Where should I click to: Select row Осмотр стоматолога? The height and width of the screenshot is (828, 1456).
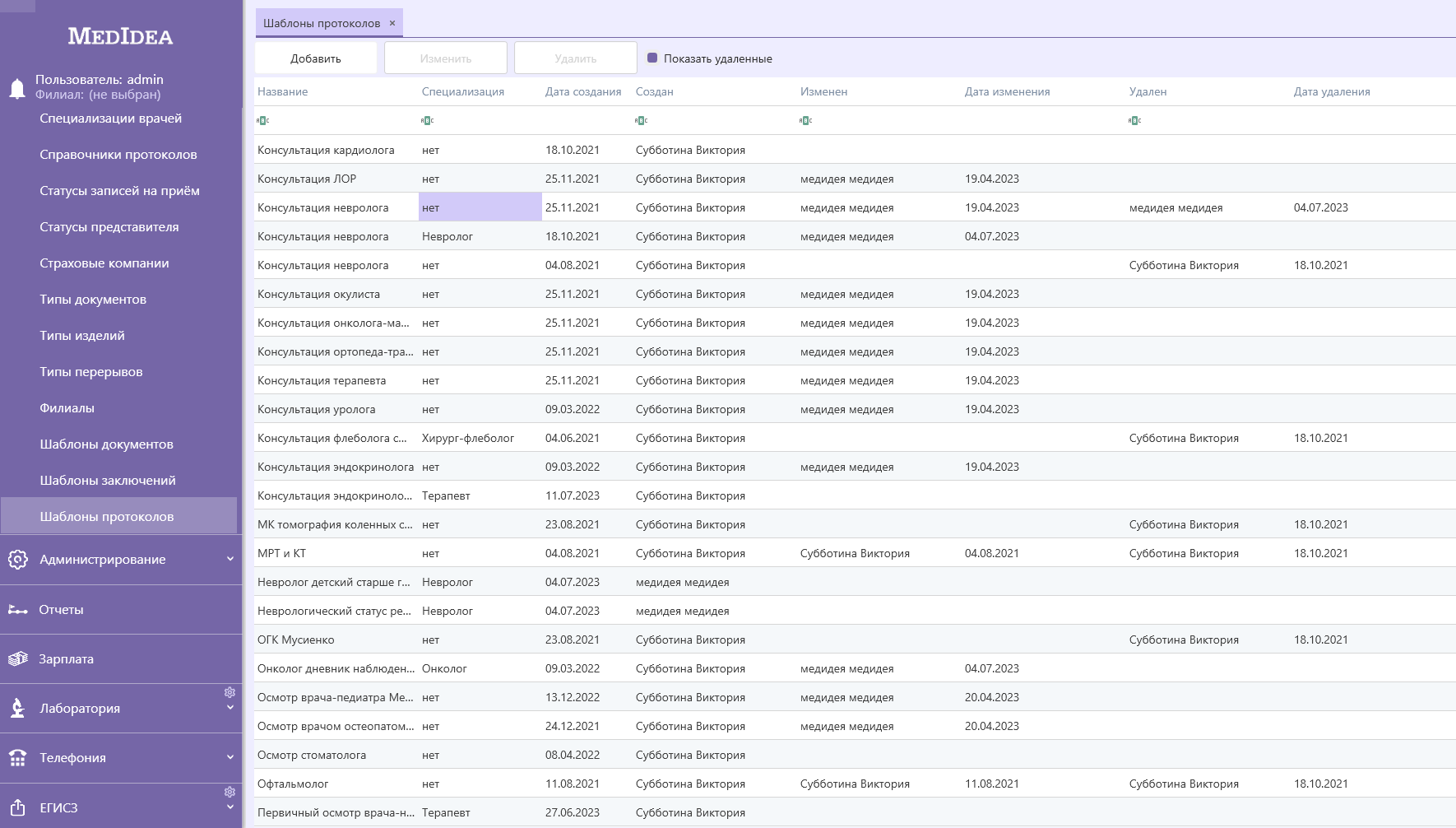(856, 755)
